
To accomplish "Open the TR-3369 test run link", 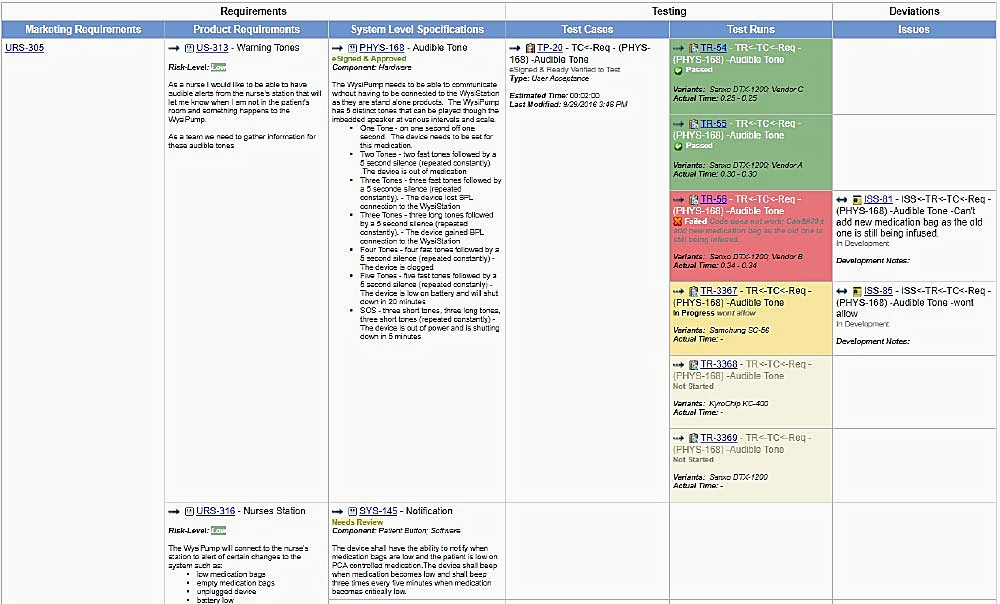I will pyautogui.click(x=718, y=438).
